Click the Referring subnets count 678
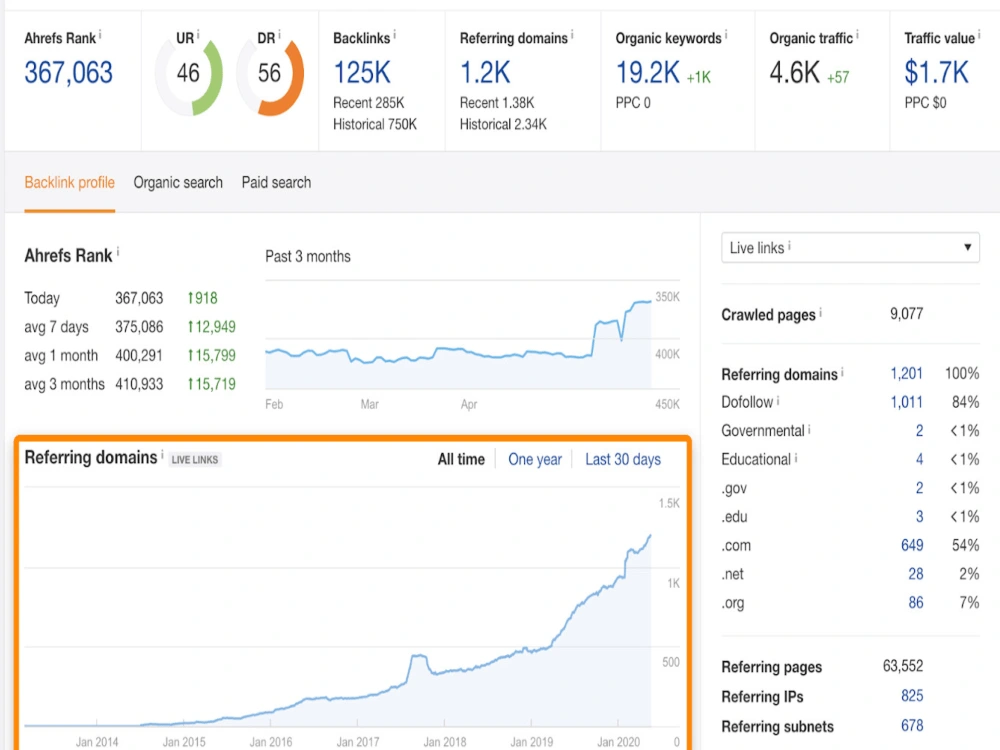Image resolution: width=1000 pixels, height=750 pixels. (912, 725)
